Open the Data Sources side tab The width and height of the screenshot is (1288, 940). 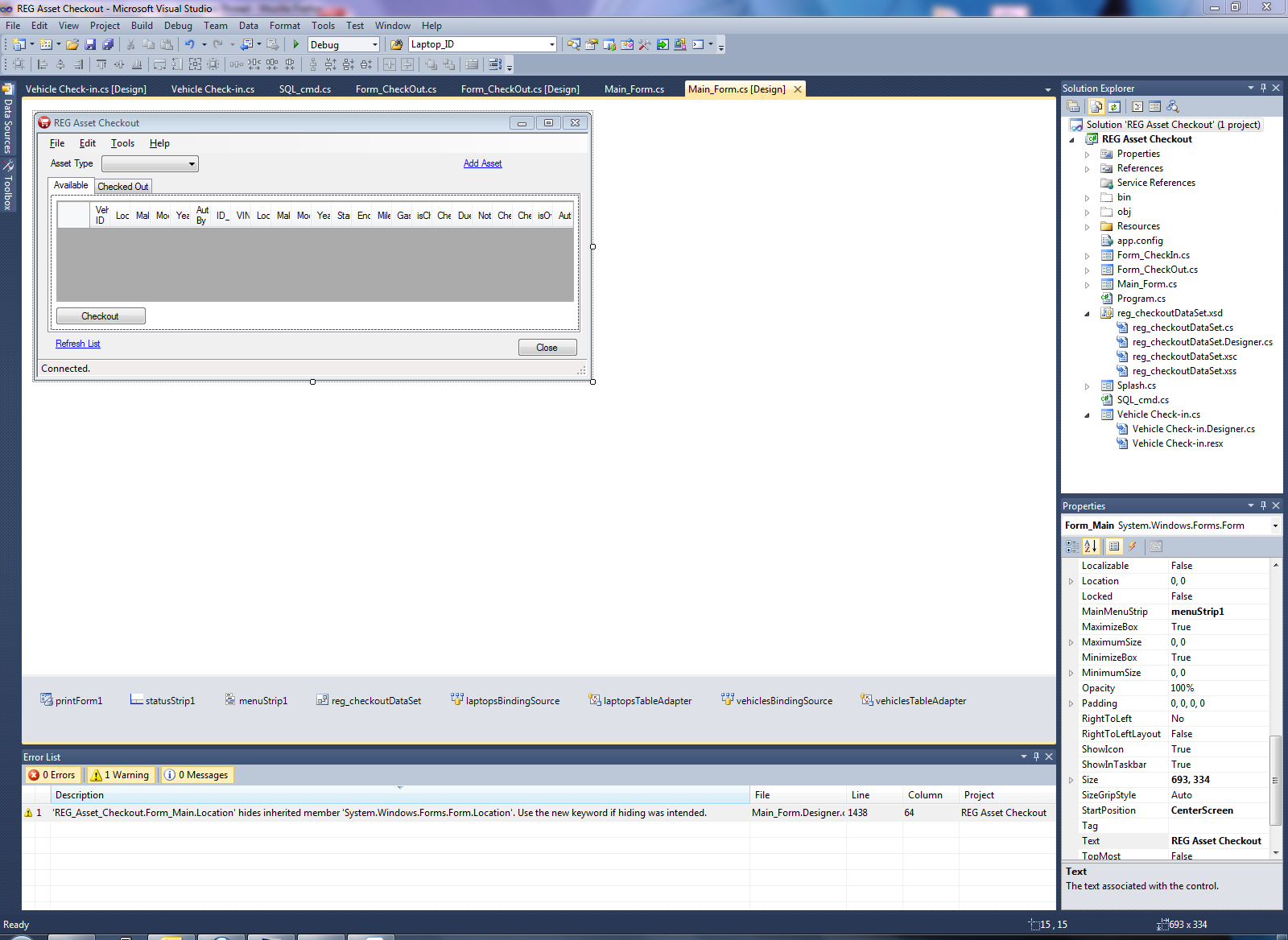[8, 119]
